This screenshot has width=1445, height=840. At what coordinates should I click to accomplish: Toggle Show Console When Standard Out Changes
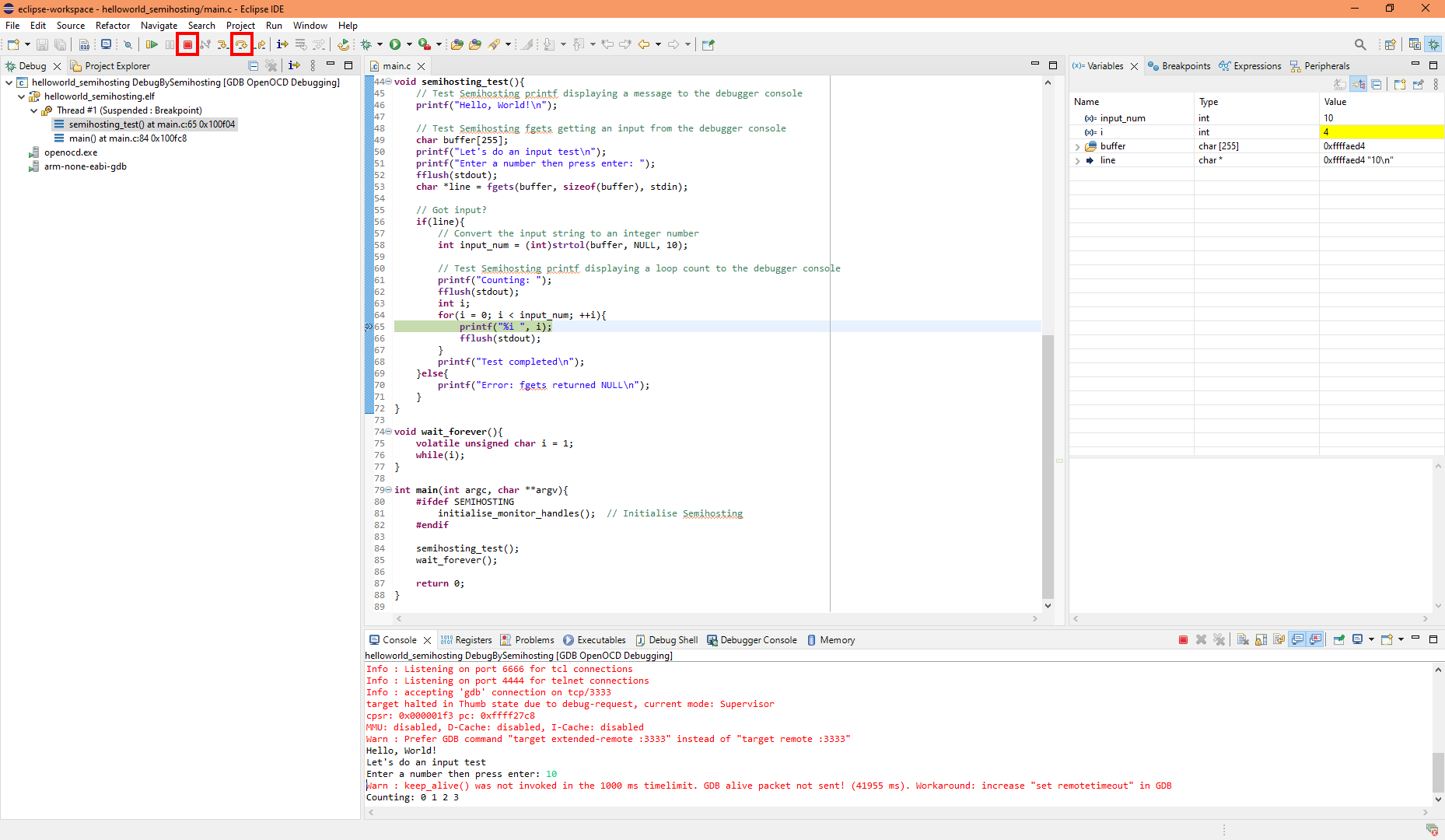1297,639
